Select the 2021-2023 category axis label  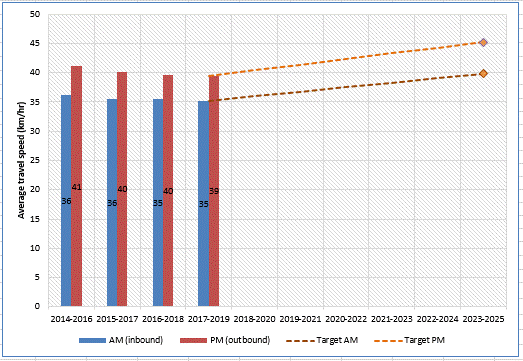click(392, 319)
